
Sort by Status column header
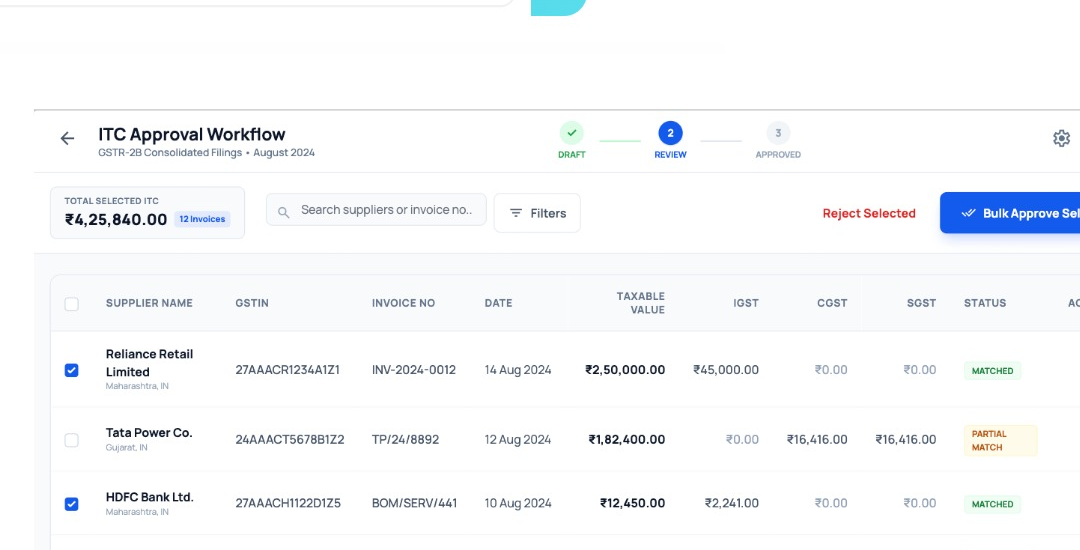[x=985, y=303]
